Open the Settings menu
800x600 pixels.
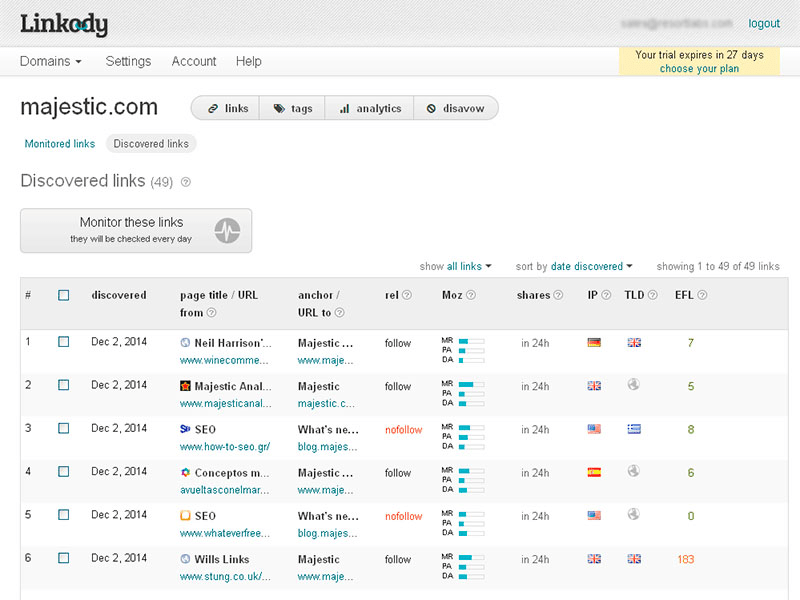coord(128,61)
